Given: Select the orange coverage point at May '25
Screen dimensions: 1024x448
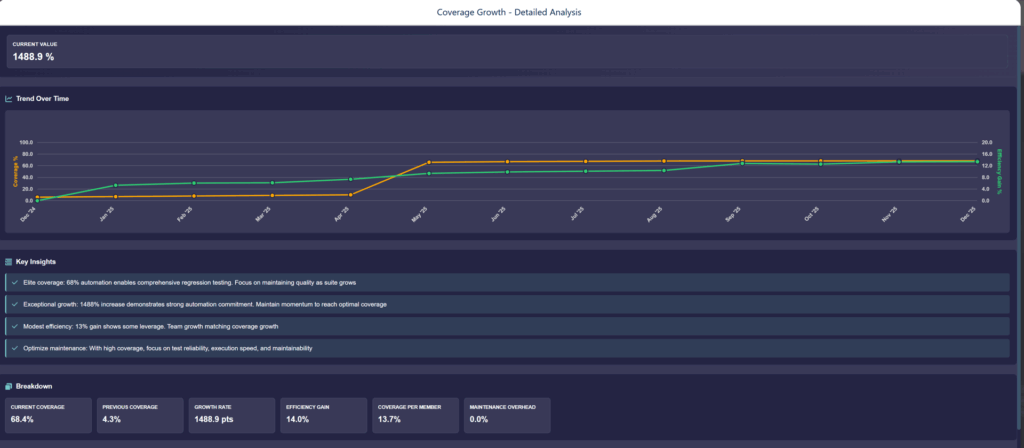Looking at the screenshot, I should coord(429,162).
